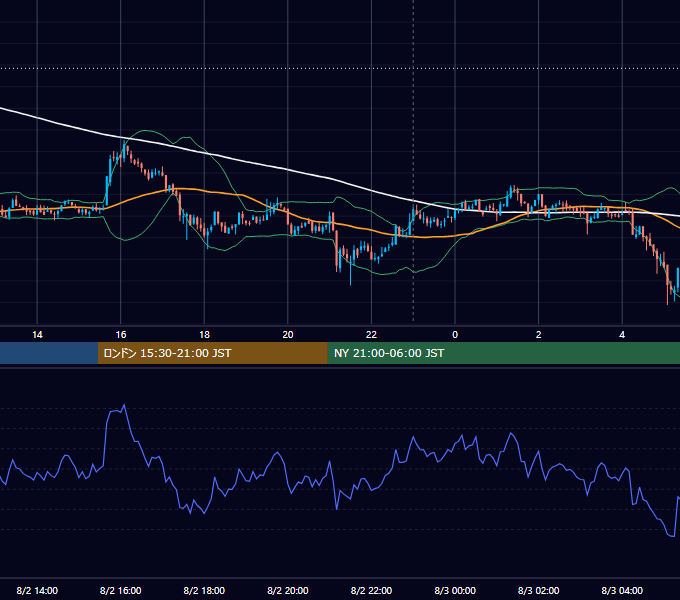
Task: Select the ロンドン 15:30-21:00 JST session bar
Action: tap(212, 353)
